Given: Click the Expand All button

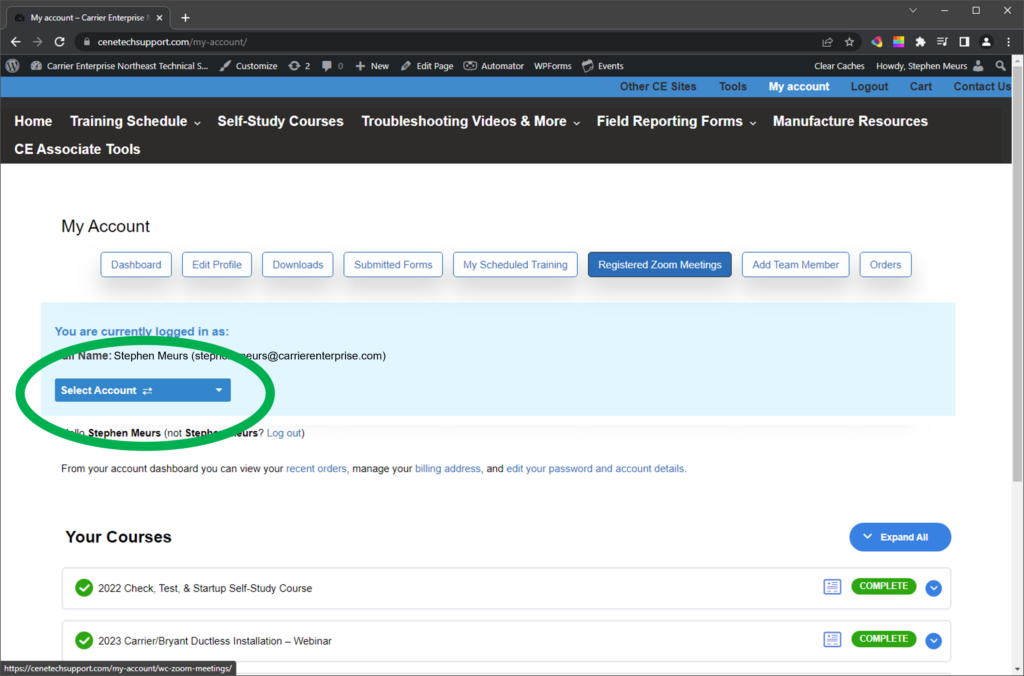Looking at the screenshot, I should click(900, 537).
